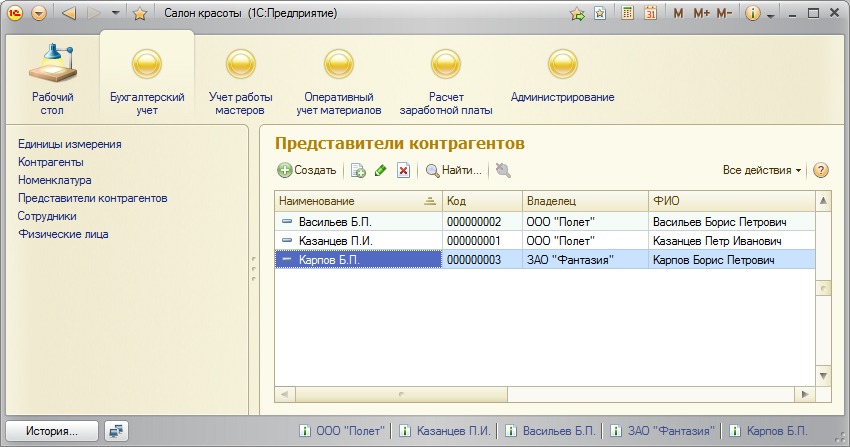850x447 pixels.
Task: Open the info help icon
Action: point(752,14)
